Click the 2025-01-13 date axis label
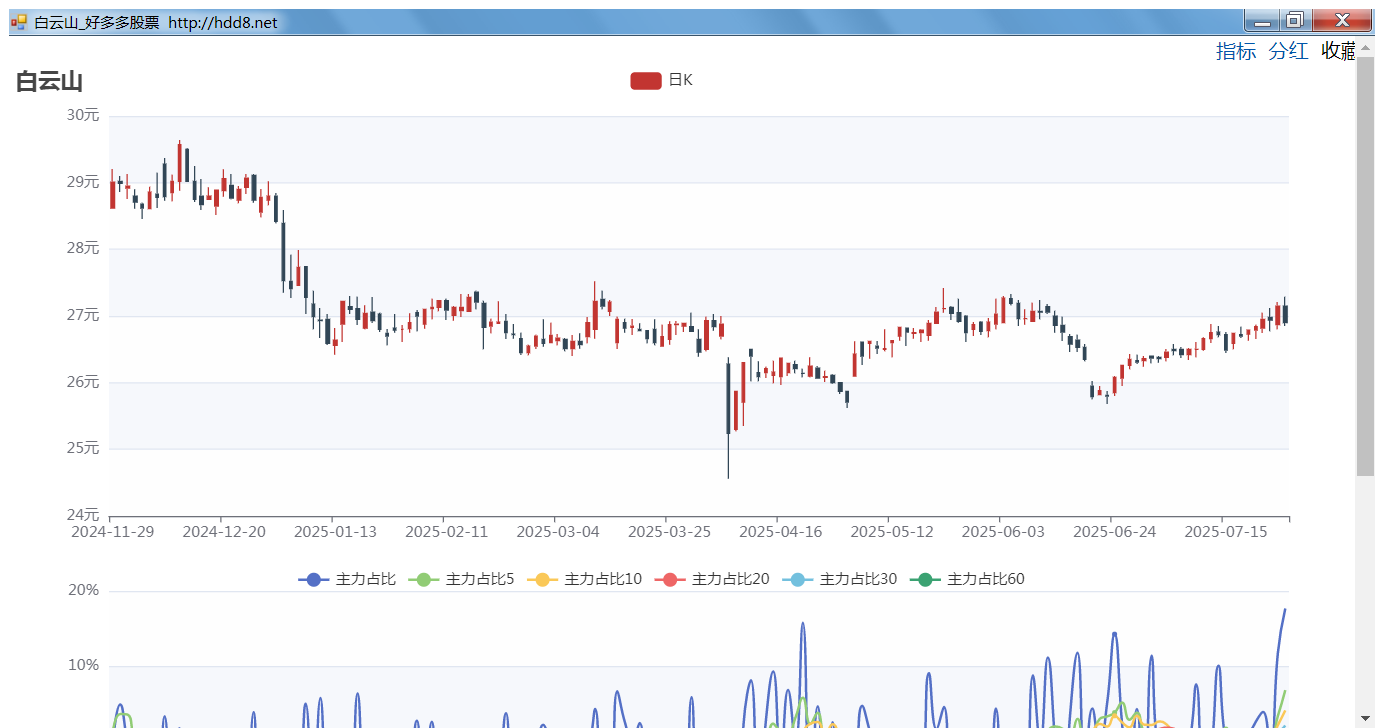This screenshot has height=728, width=1379. pyautogui.click(x=335, y=531)
